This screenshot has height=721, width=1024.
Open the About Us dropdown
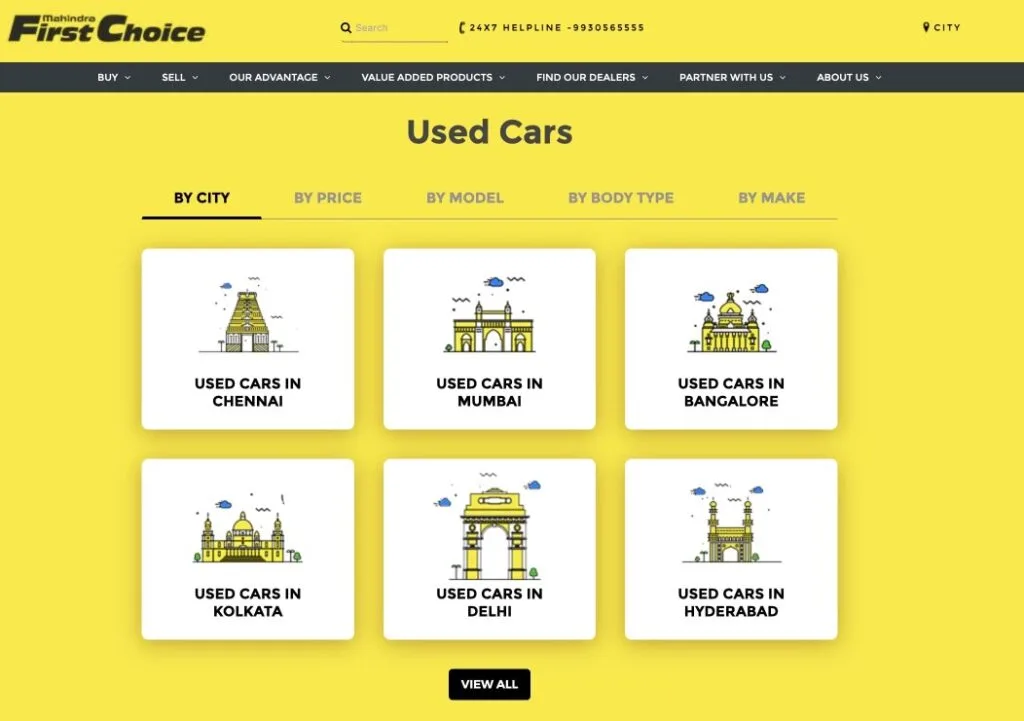(x=849, y=77)
